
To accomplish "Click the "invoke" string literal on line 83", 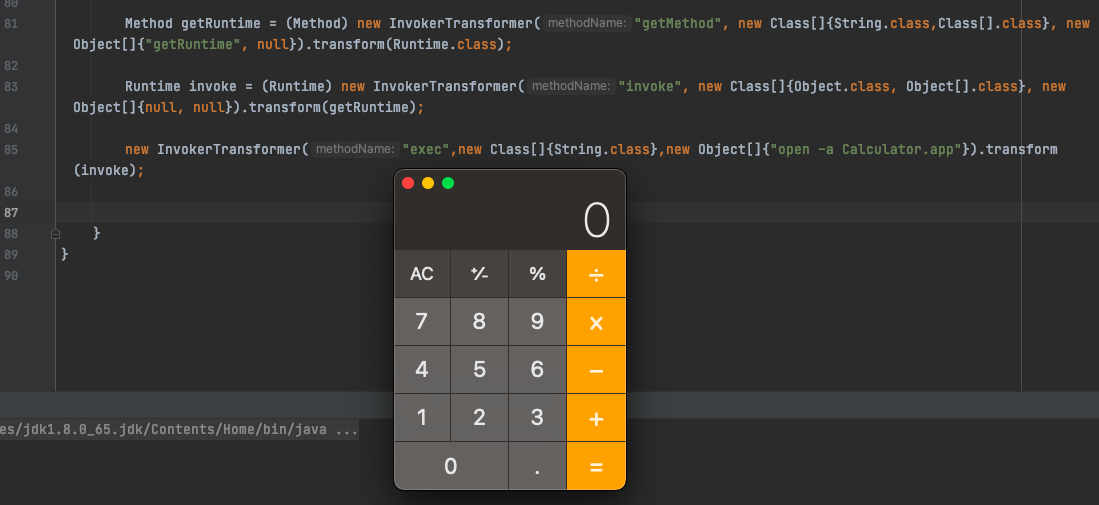I will click(x=650, y=87).
